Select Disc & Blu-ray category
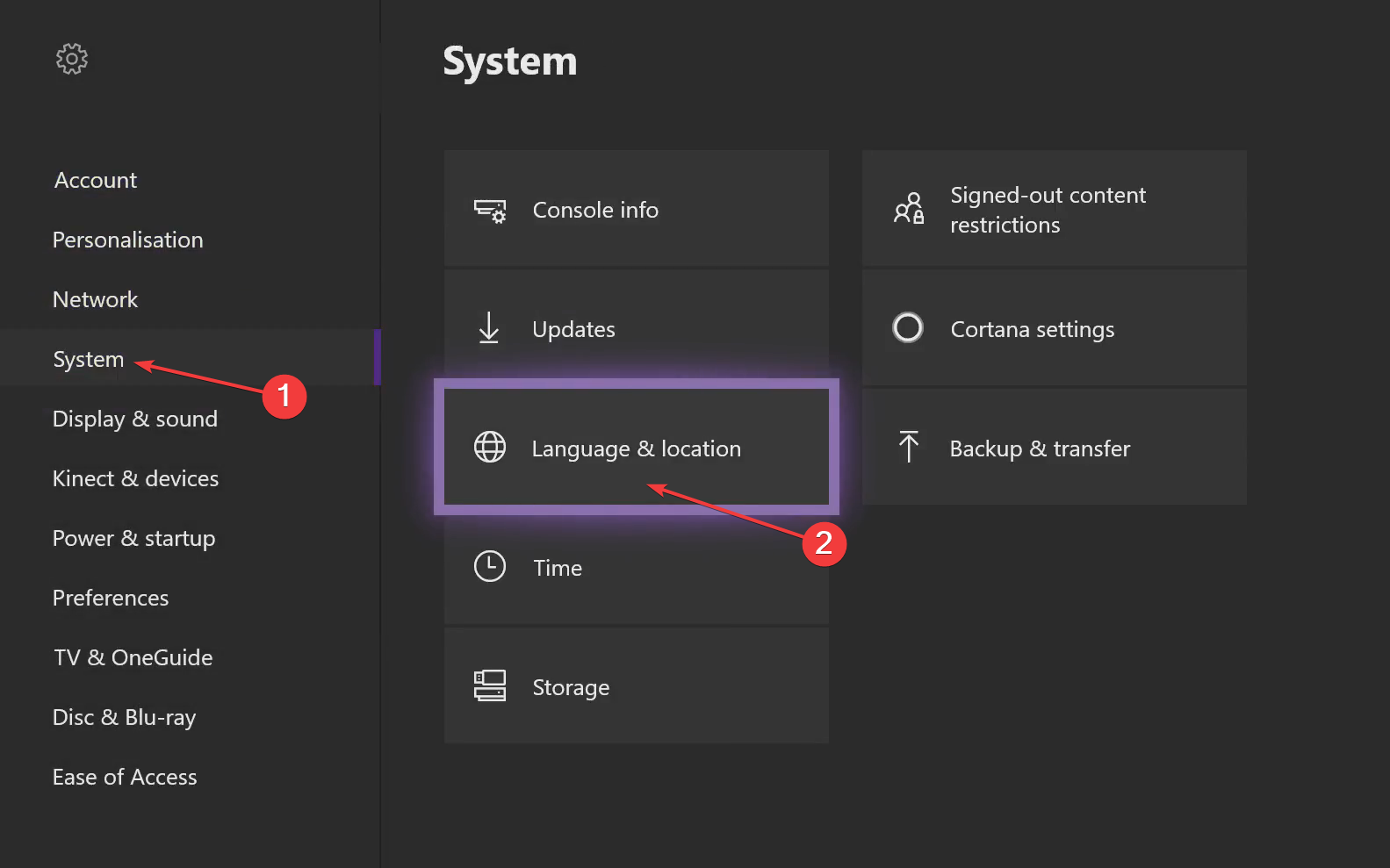 124,717
